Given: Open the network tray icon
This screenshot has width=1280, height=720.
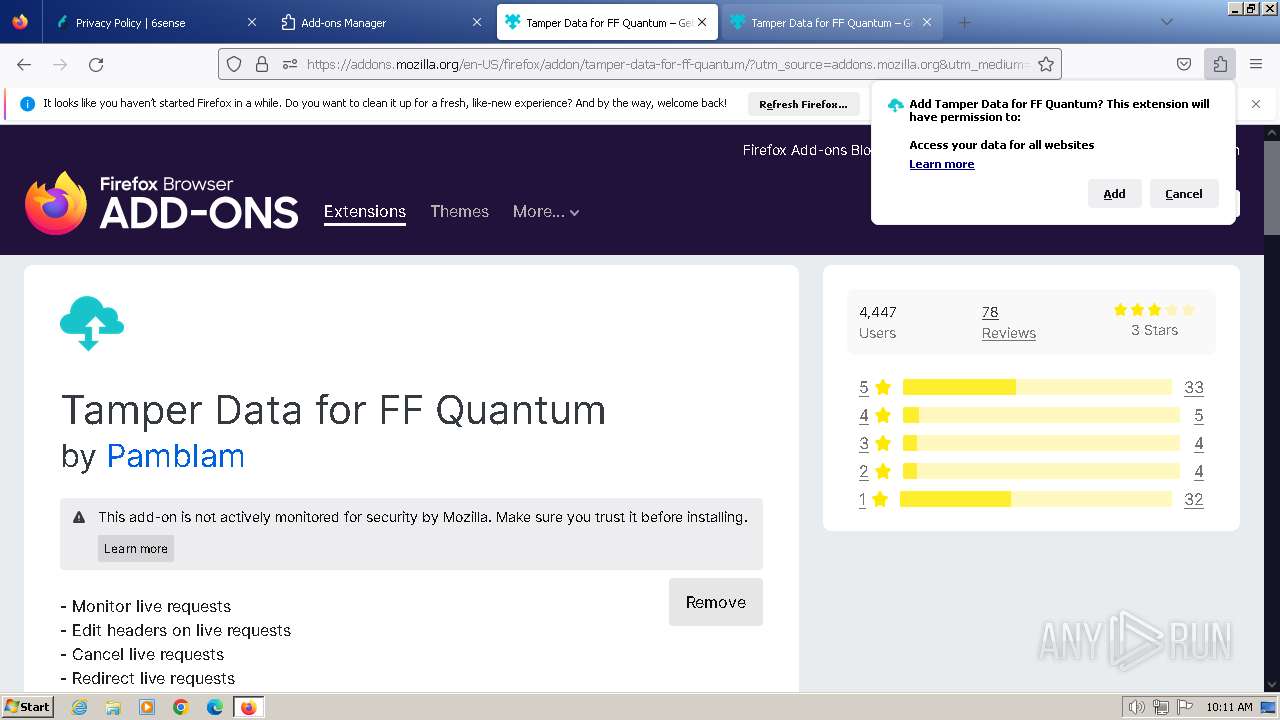Looking at the screenshot, I should [x=1161, y=707].
